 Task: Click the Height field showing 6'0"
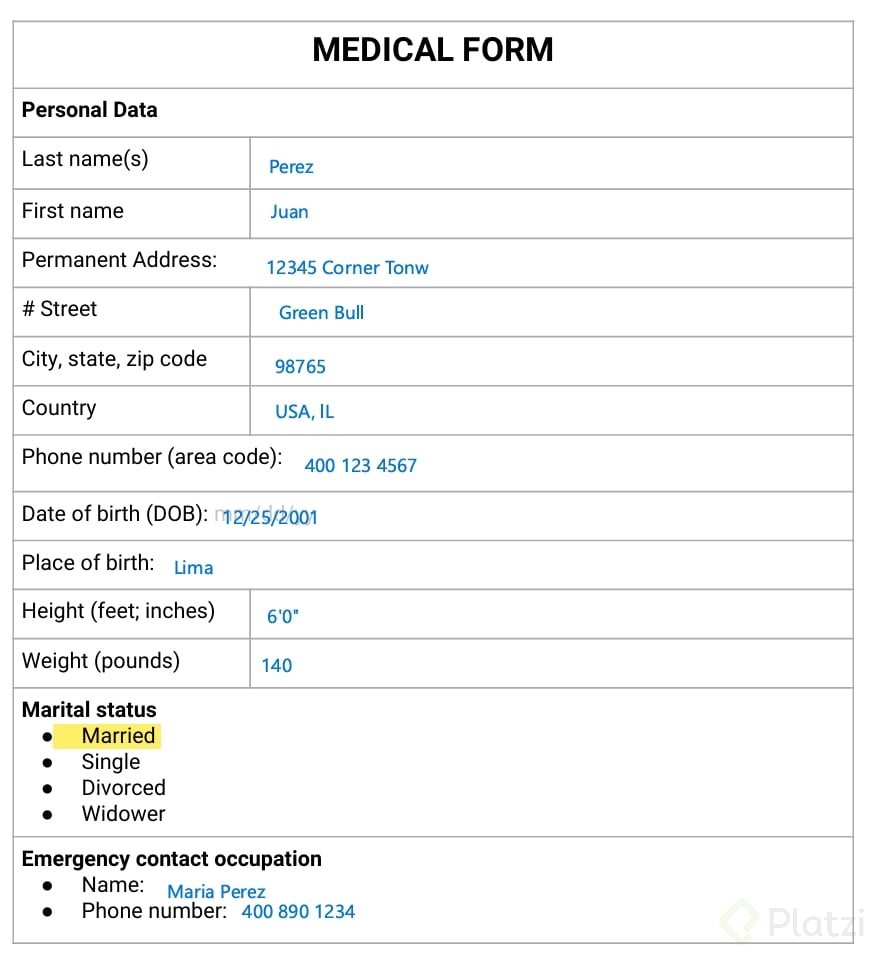tap(282, 617)
